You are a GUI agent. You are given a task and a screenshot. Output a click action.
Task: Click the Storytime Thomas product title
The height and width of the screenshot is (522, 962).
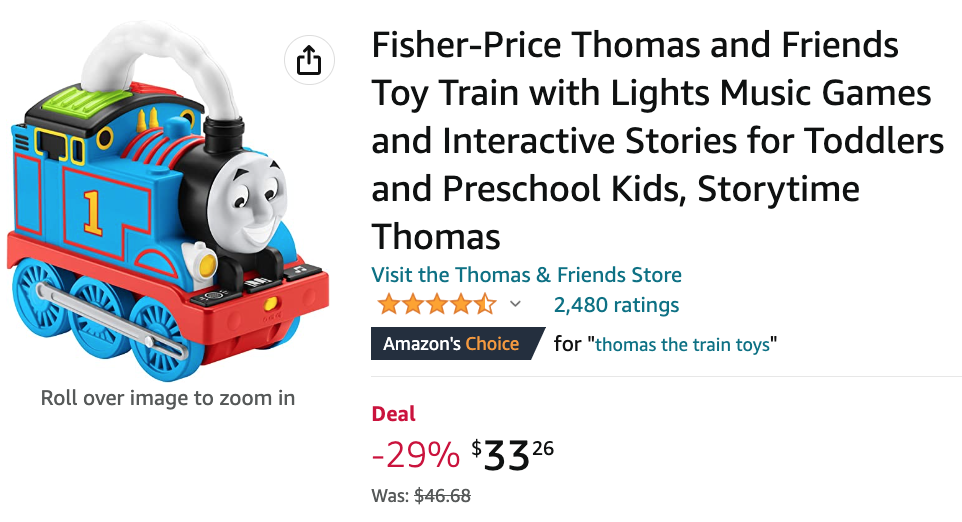tap(657, 141)
